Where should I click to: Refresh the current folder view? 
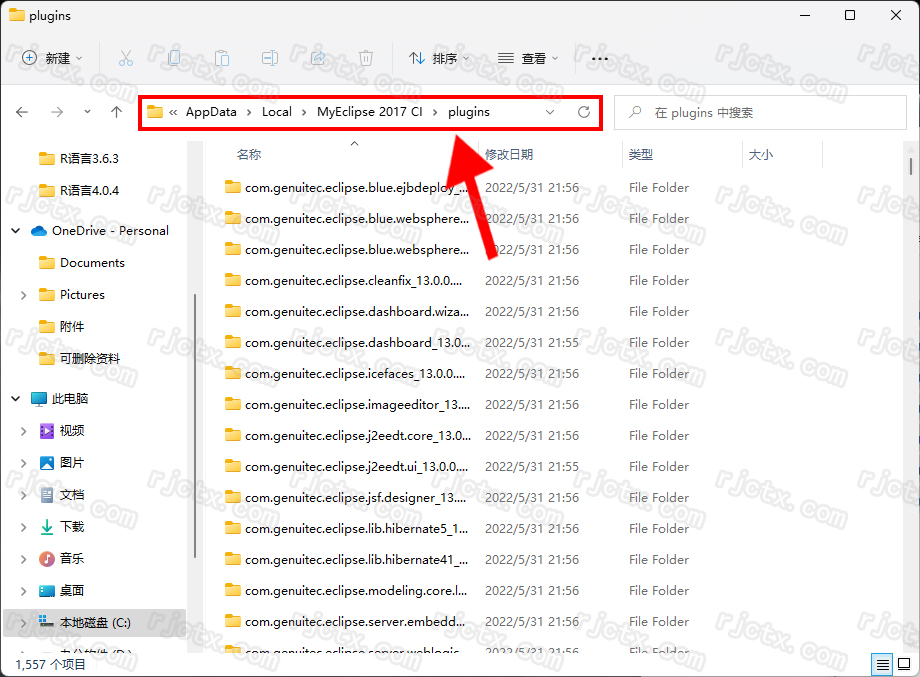[x=584, y=112]
